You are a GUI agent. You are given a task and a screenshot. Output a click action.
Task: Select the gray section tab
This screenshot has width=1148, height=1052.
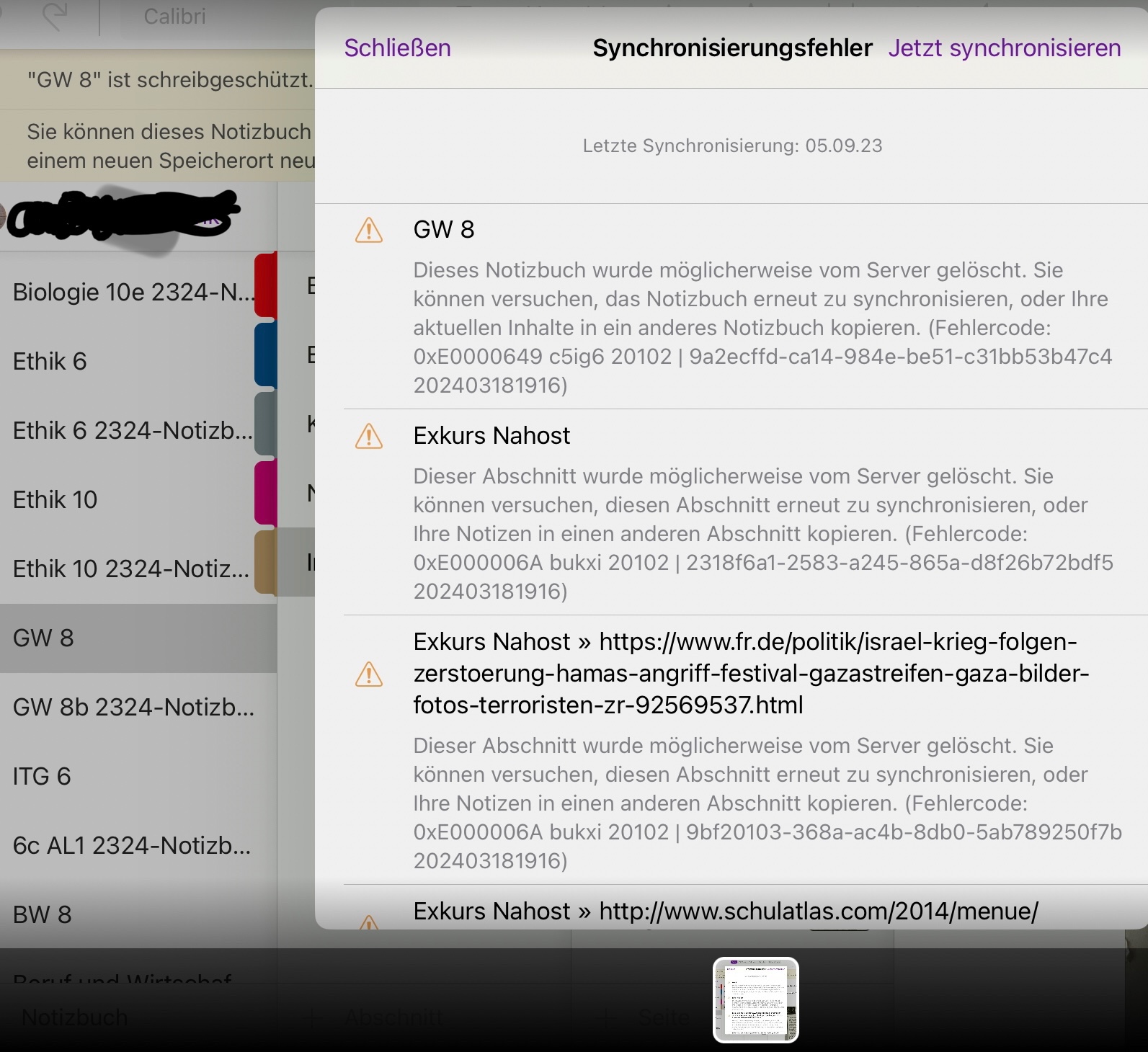click(x=266, y=424)
